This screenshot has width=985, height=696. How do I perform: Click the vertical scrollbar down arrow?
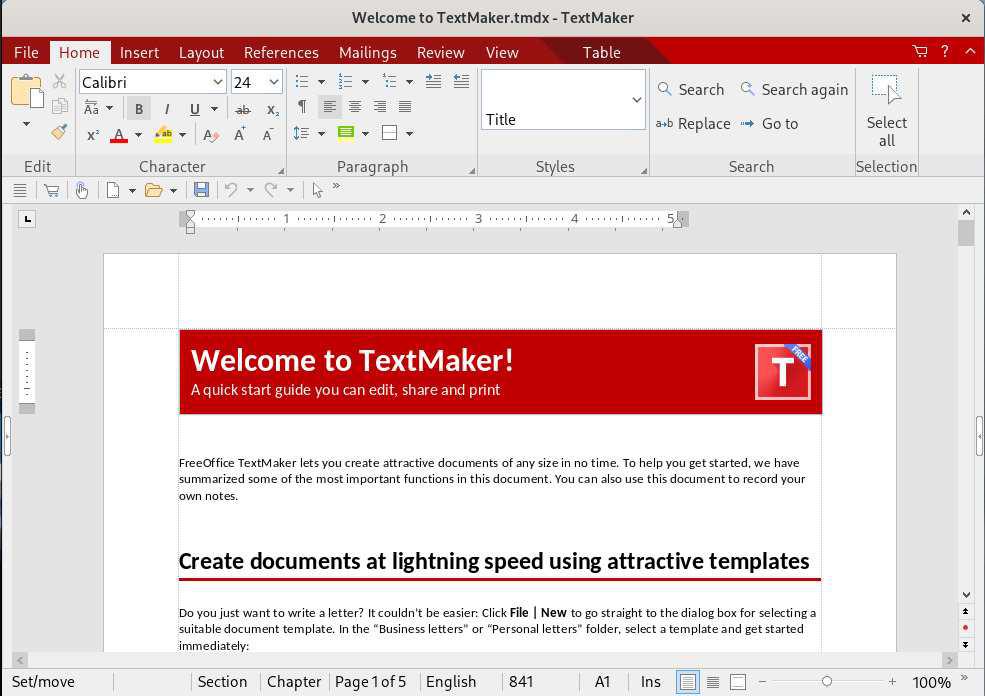(966, 595)
